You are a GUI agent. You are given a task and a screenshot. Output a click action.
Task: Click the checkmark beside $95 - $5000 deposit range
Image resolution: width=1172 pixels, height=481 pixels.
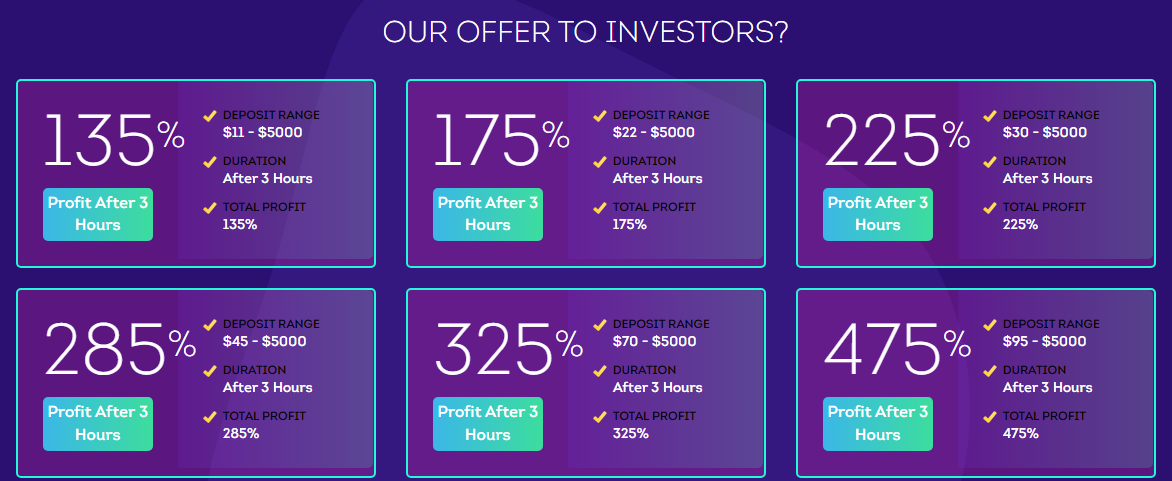click(x=990, y=325)
